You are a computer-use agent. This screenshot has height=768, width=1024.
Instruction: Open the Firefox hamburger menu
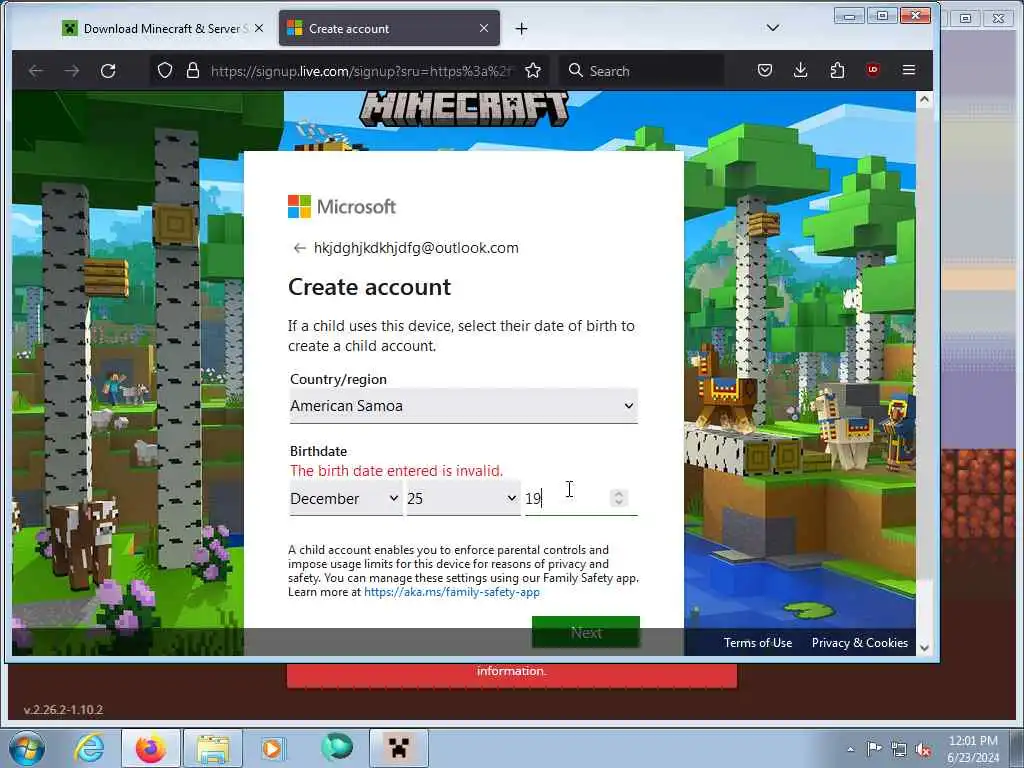[x=908, y=70]
